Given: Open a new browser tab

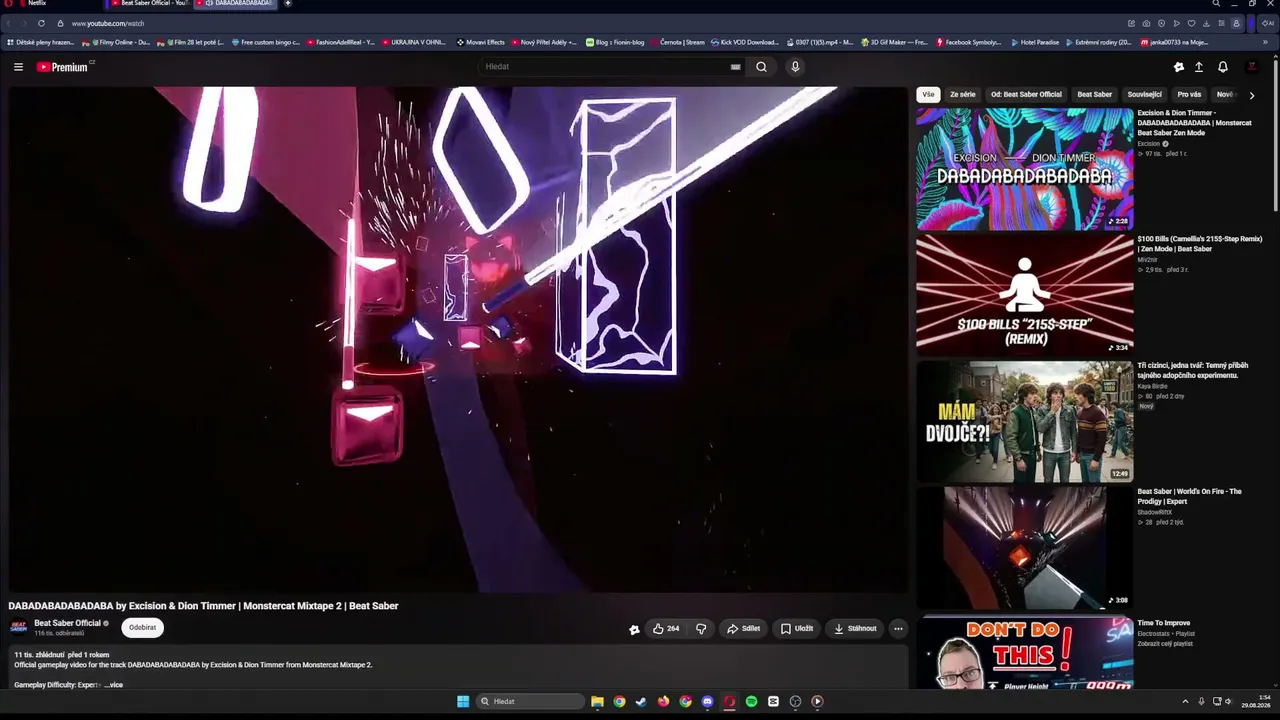Looking at the screenshot, I should point(288,3).
